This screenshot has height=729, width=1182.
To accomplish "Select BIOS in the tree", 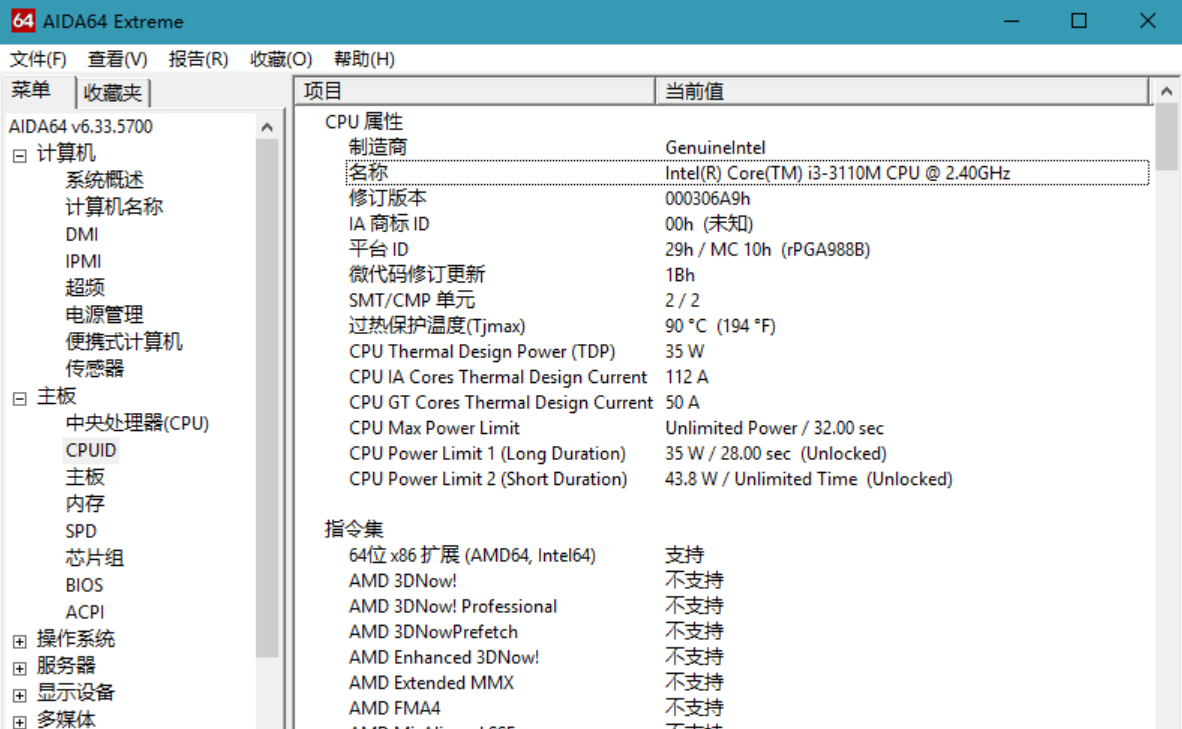I will [x=84, y=585].
